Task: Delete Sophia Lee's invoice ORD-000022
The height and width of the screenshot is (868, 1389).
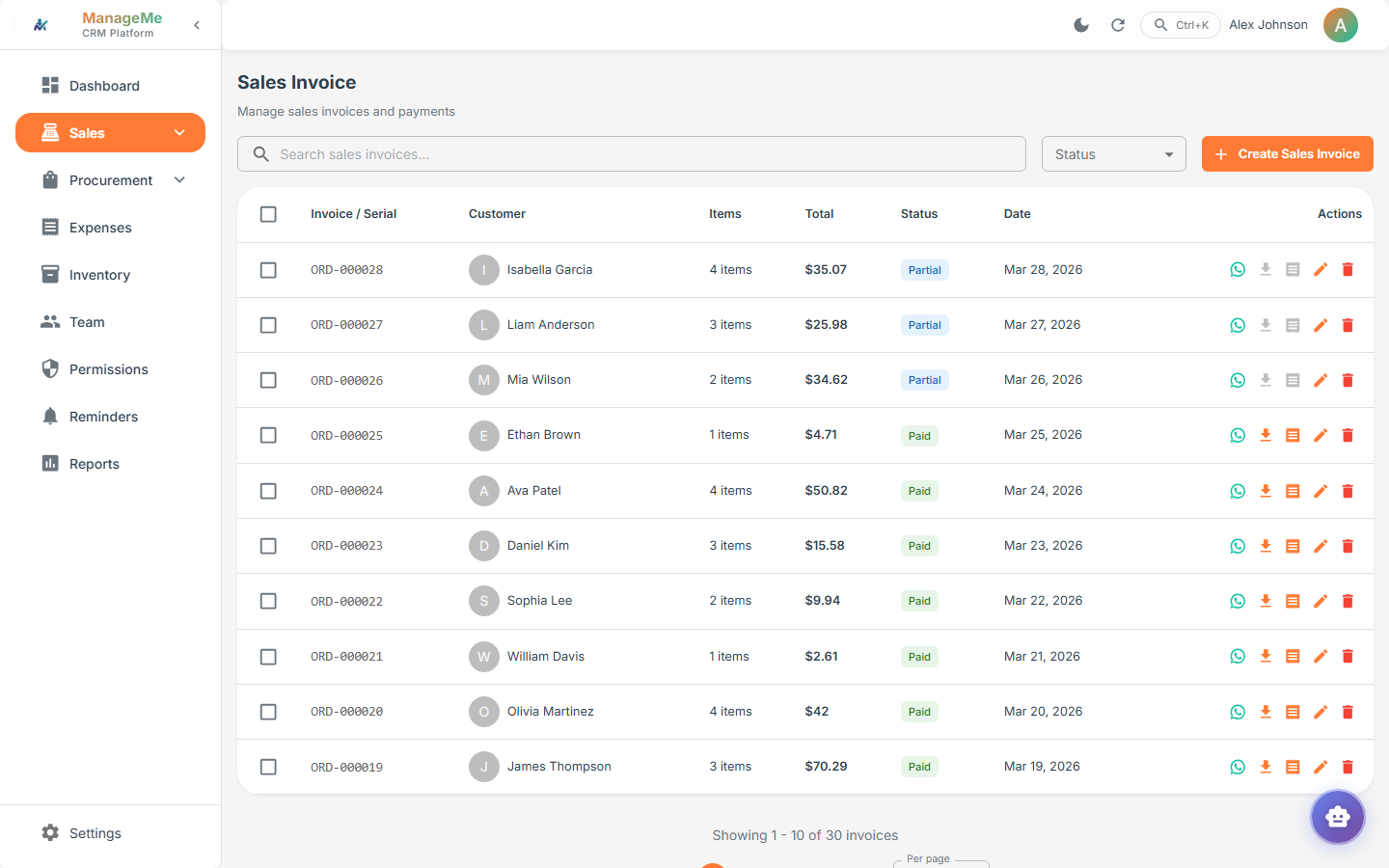Action: click(x=1348, y=601)
